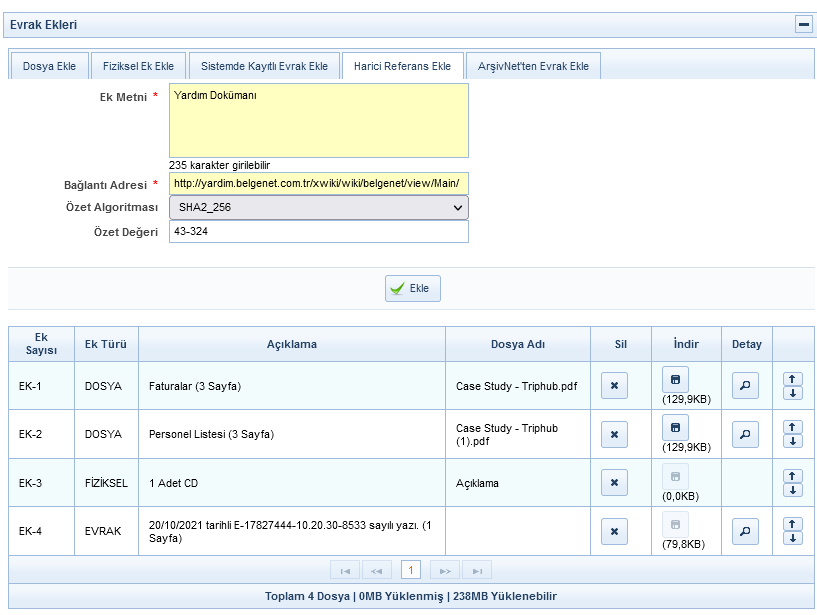The height and width of the screenshot is (615, 817).
Task: Click the page 1 pagination button
Action: tap(410, 570)
